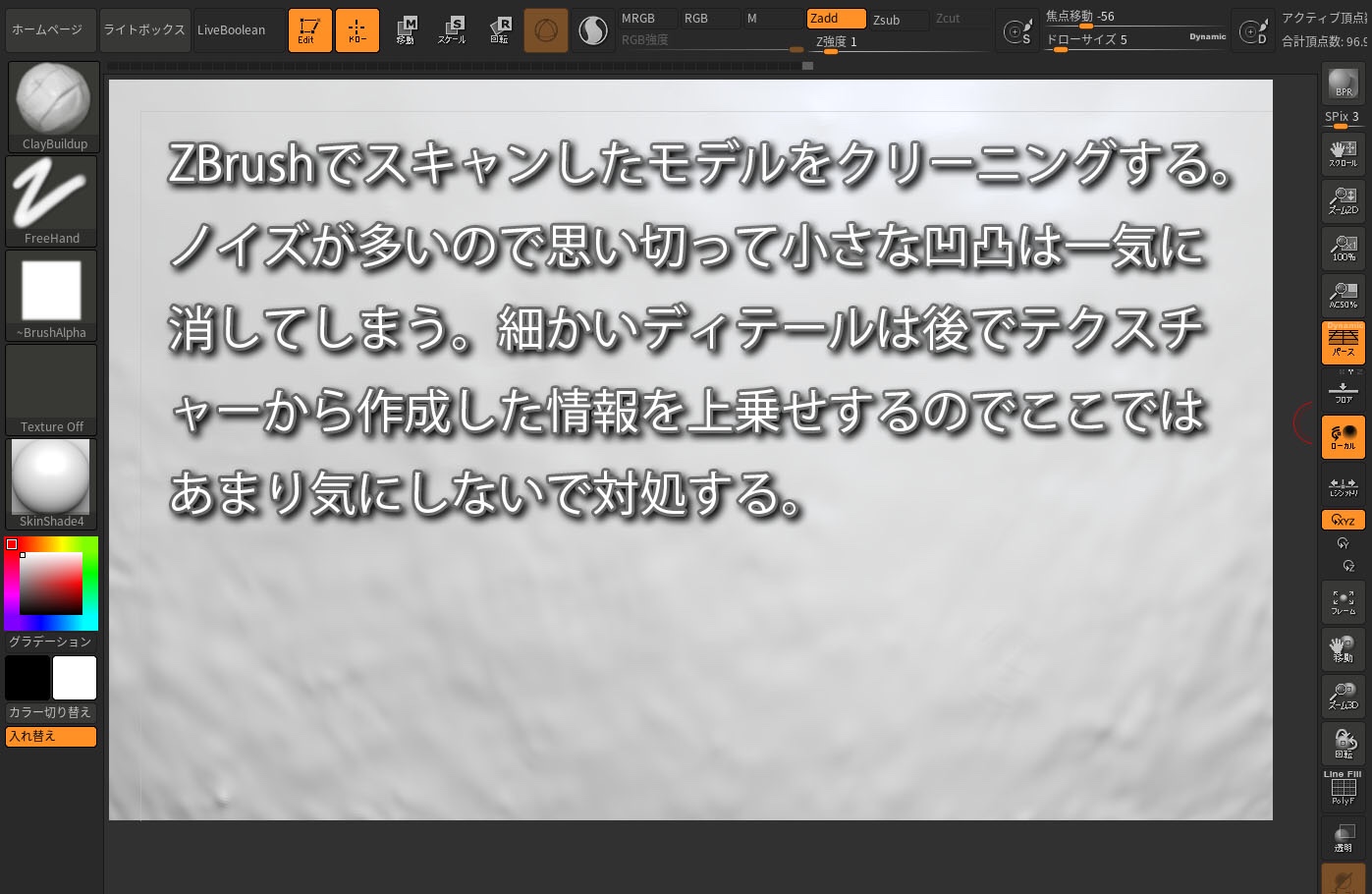Adjust the ドローサイズ draw size slider
Viewport: 1372px width, 894px height.
pyautogui.click(x=1135, y=41)
